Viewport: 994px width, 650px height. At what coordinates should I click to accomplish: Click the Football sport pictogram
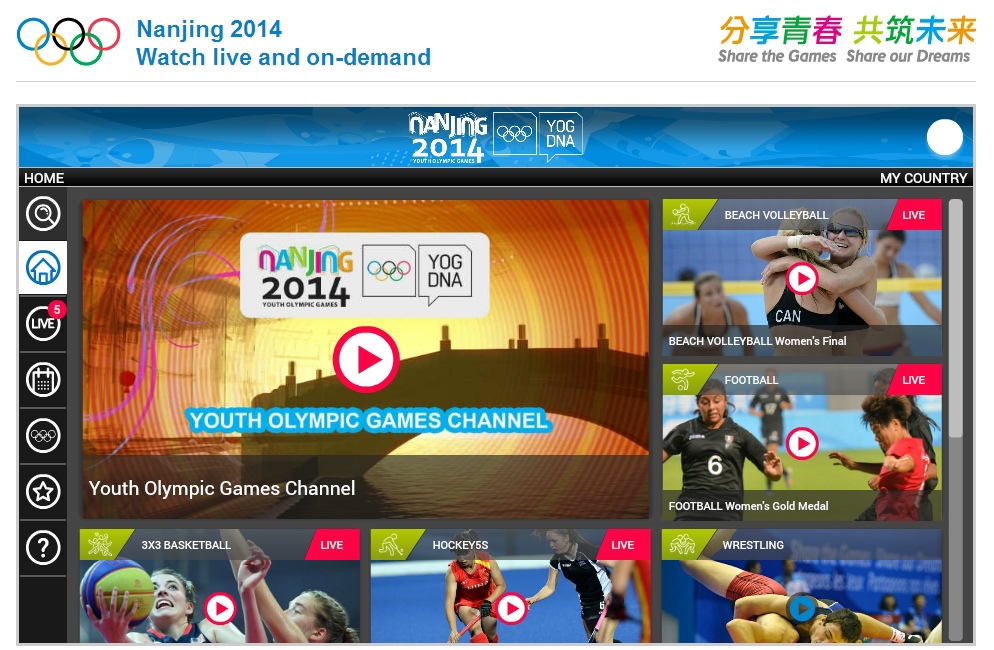(x=683, y=379)
